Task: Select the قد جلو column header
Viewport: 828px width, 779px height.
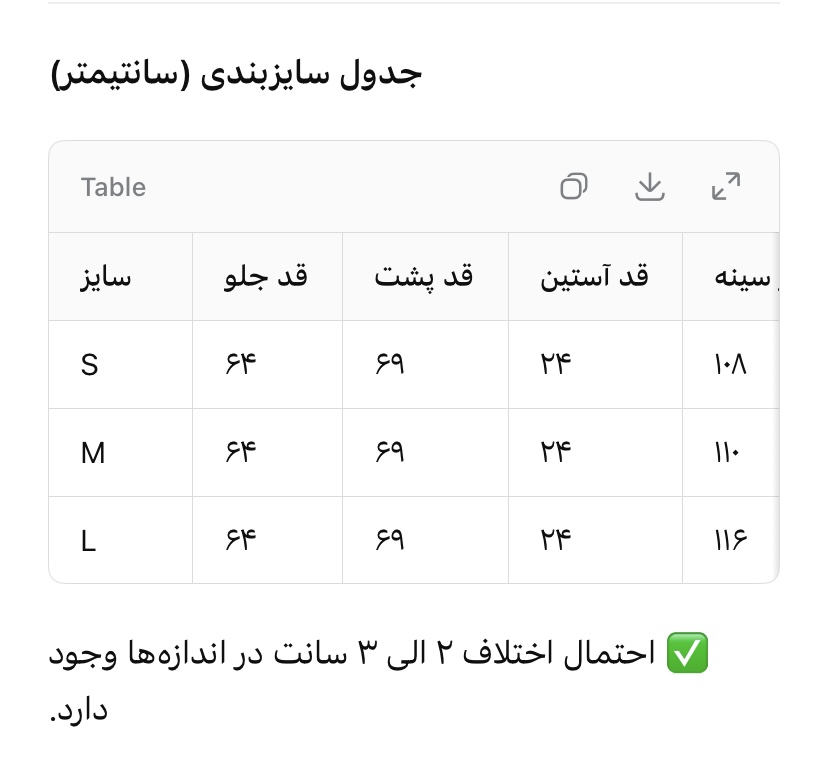Action: pyautogui.click(x=266, y=277)
